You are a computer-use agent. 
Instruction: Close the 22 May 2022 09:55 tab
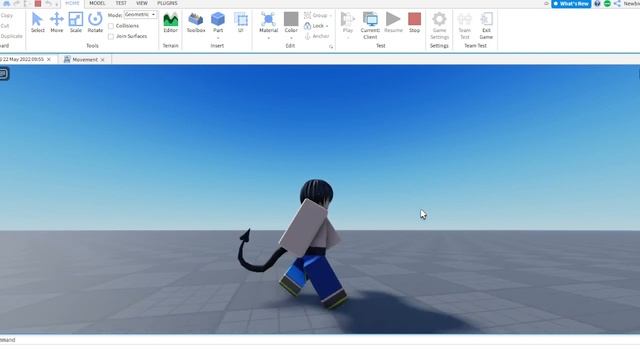click(x=49, y=60)
